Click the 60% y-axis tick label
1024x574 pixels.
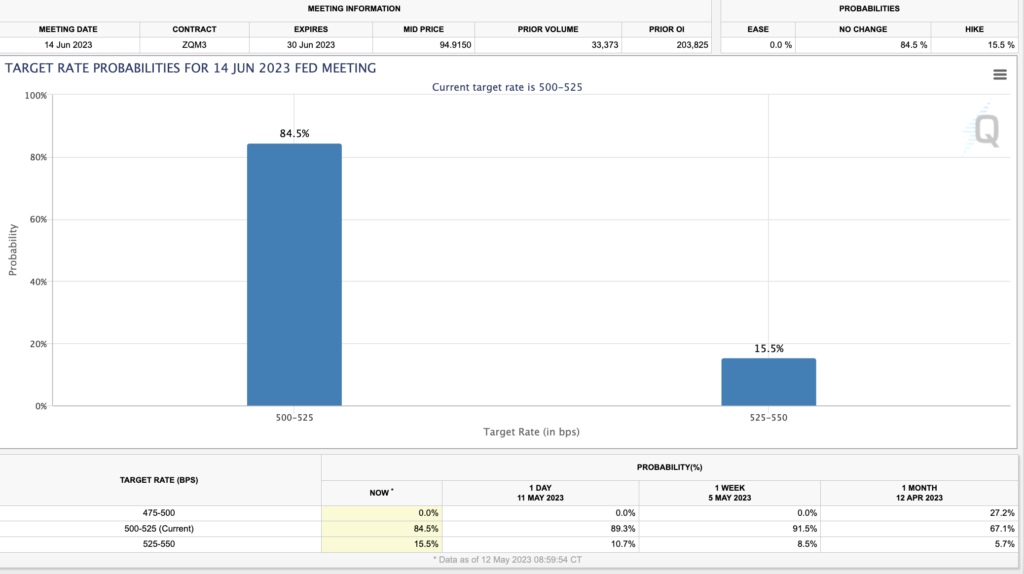pos(38,219)
